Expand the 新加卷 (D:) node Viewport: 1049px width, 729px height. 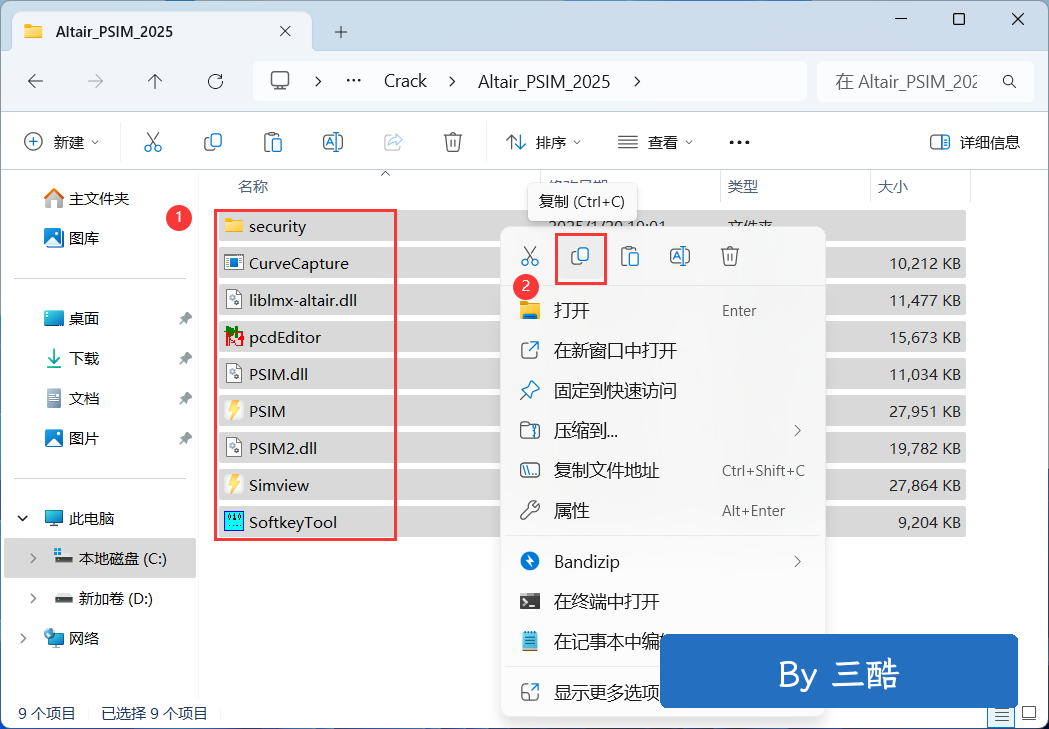tap(33, 599)
